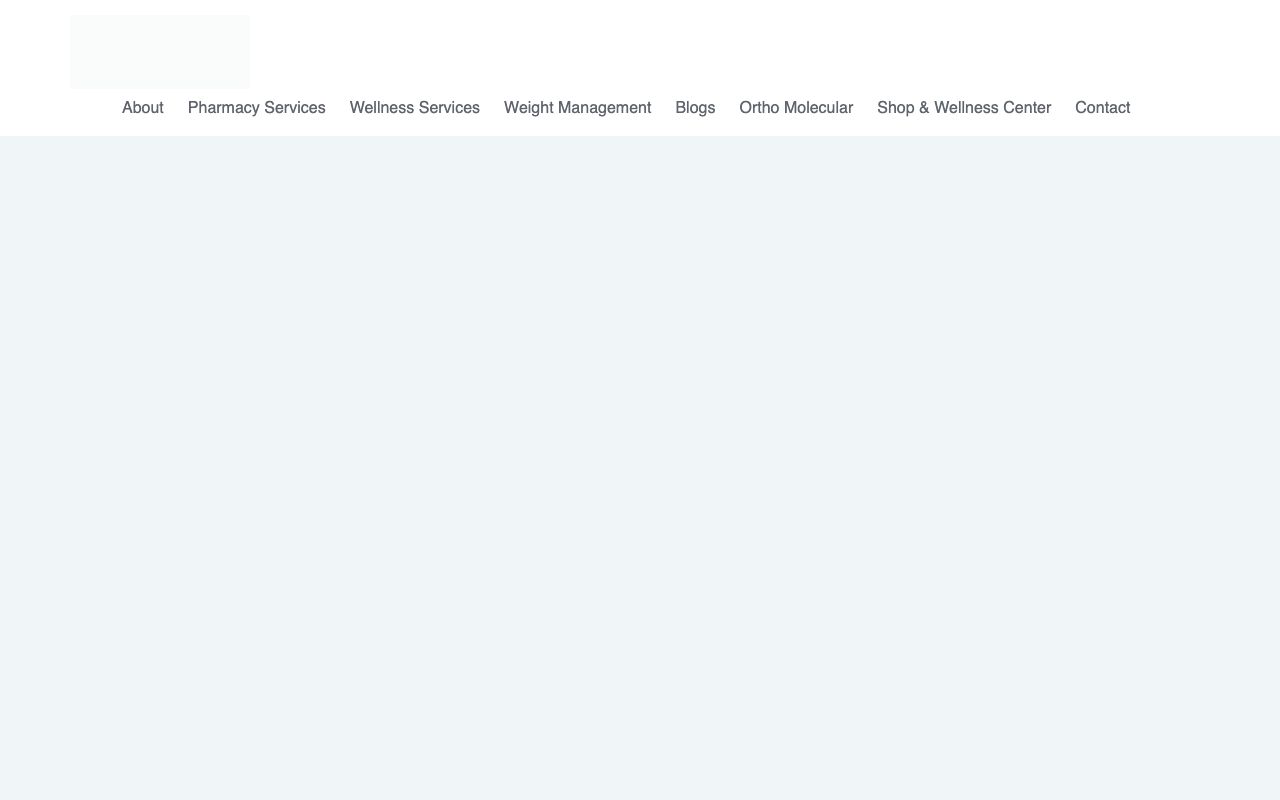Pick the Blogs item between Weight Management and Ortho Molecular

tap(695, 107)
